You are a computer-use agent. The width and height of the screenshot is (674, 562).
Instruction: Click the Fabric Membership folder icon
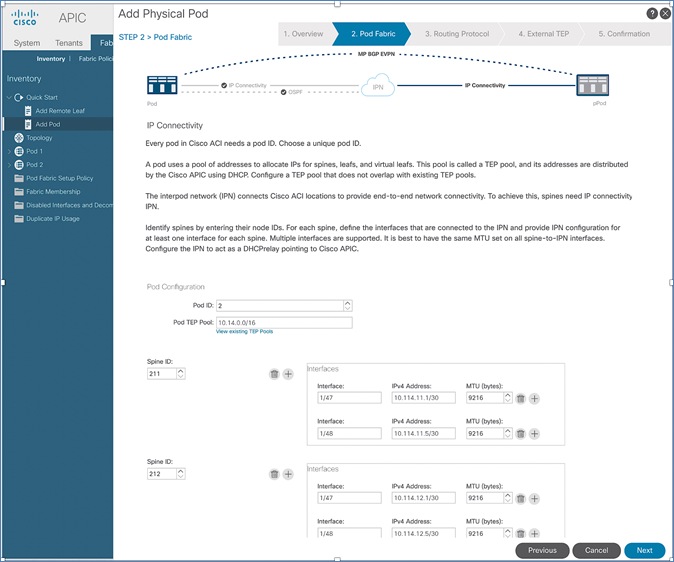point(19,192)
